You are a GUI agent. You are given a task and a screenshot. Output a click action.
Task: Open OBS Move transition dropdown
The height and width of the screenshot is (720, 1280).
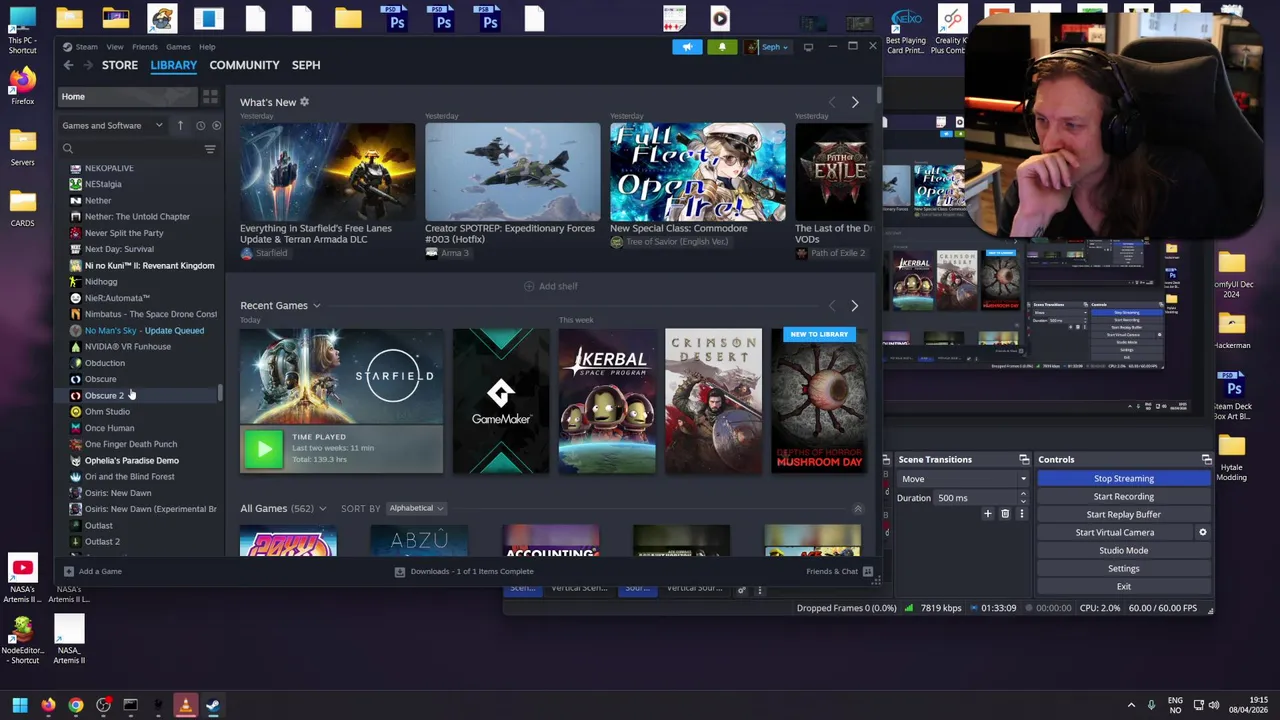963,479
